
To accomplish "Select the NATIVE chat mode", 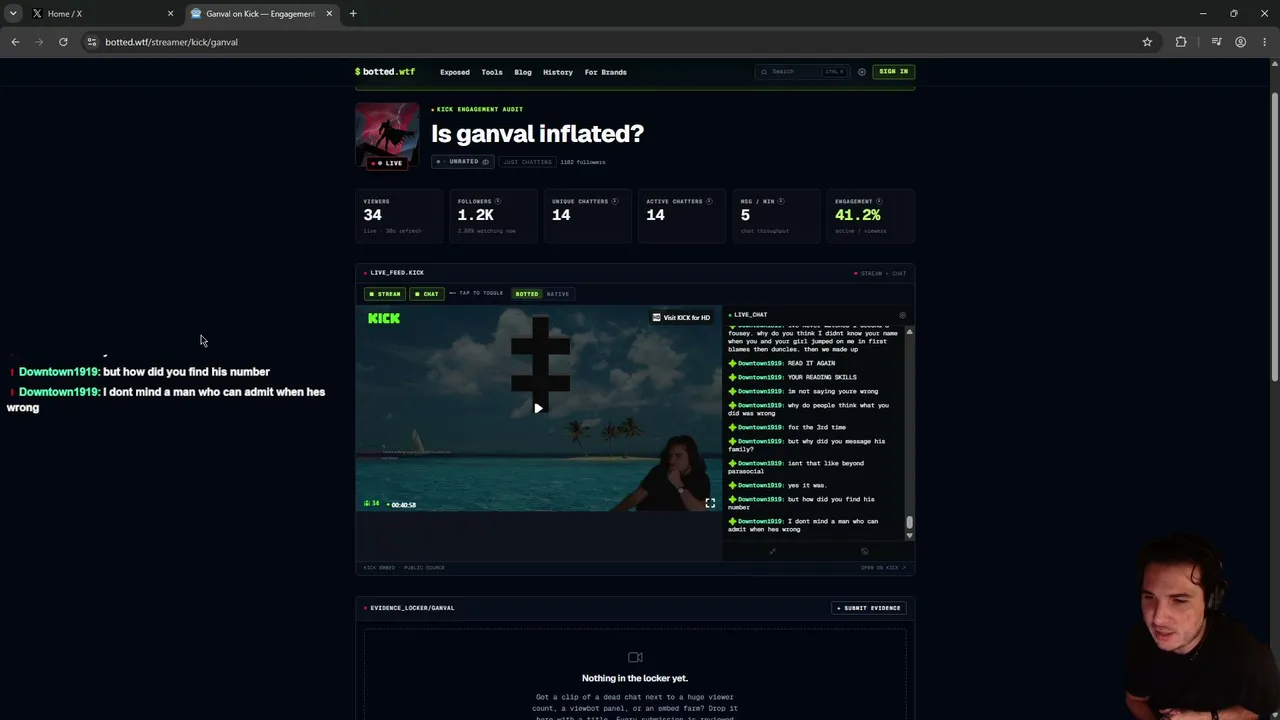I will 558,294.
